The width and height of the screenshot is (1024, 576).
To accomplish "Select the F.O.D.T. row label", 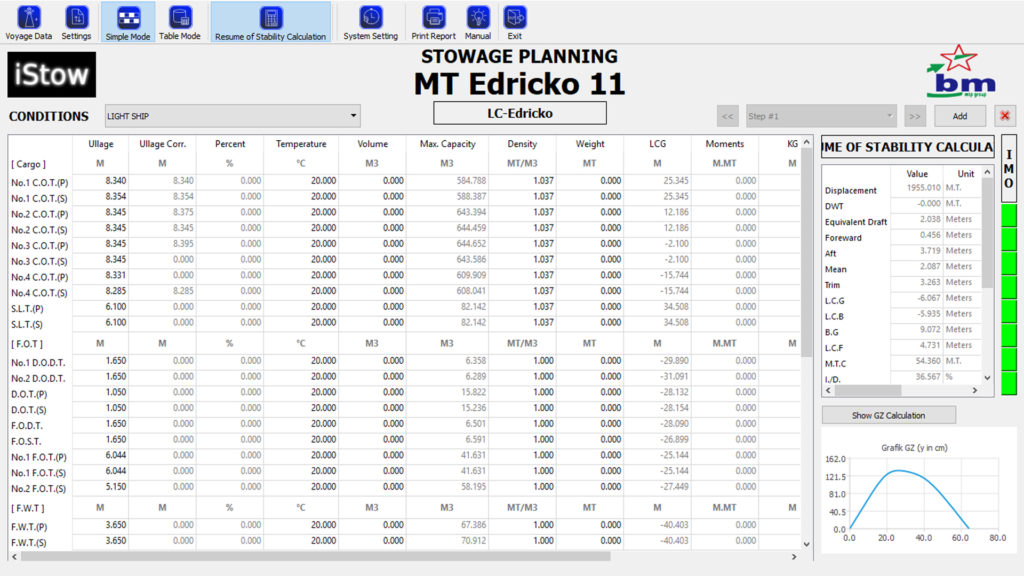I will coord(27,425).
